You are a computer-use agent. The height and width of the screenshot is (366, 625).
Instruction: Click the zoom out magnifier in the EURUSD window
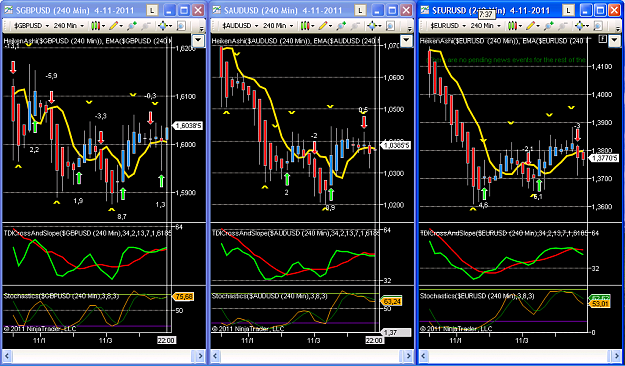coord(562,26)
